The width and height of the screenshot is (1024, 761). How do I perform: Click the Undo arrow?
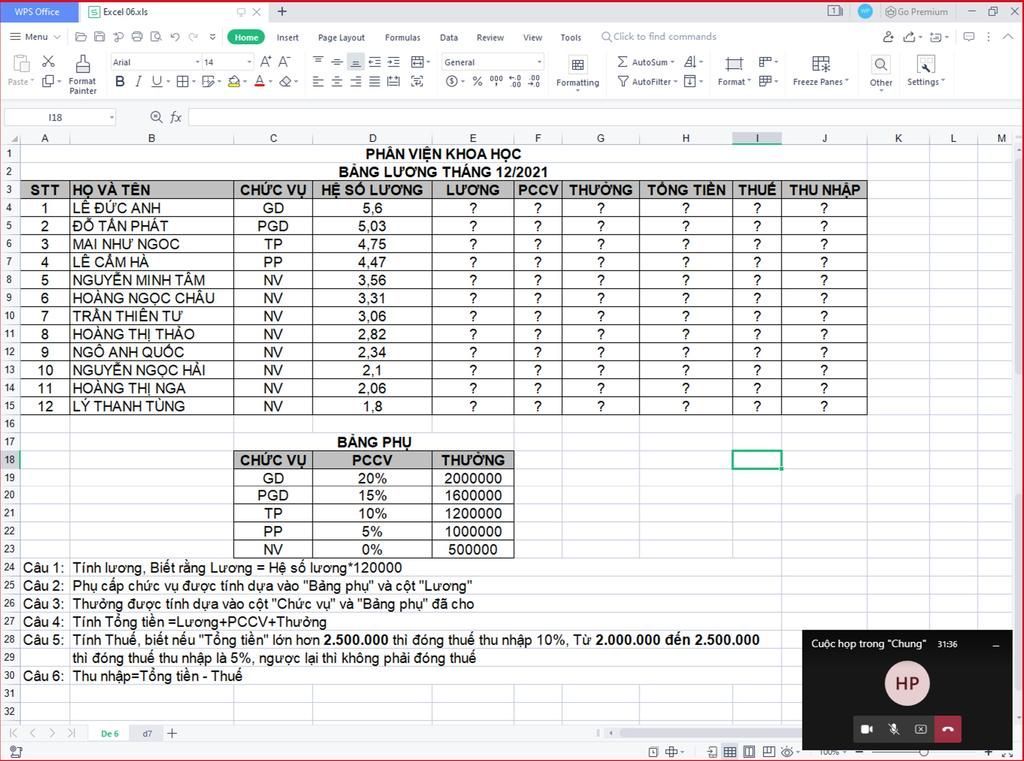pos(174,37)
